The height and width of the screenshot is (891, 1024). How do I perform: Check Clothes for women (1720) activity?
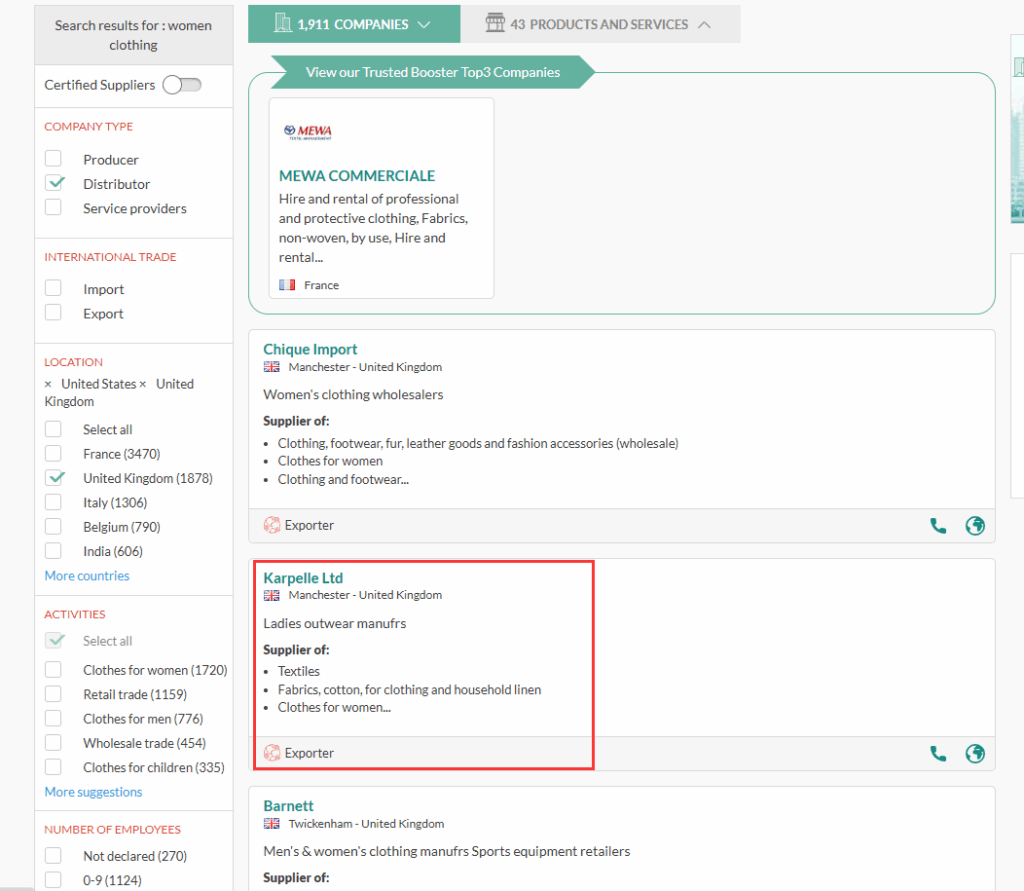53,669
